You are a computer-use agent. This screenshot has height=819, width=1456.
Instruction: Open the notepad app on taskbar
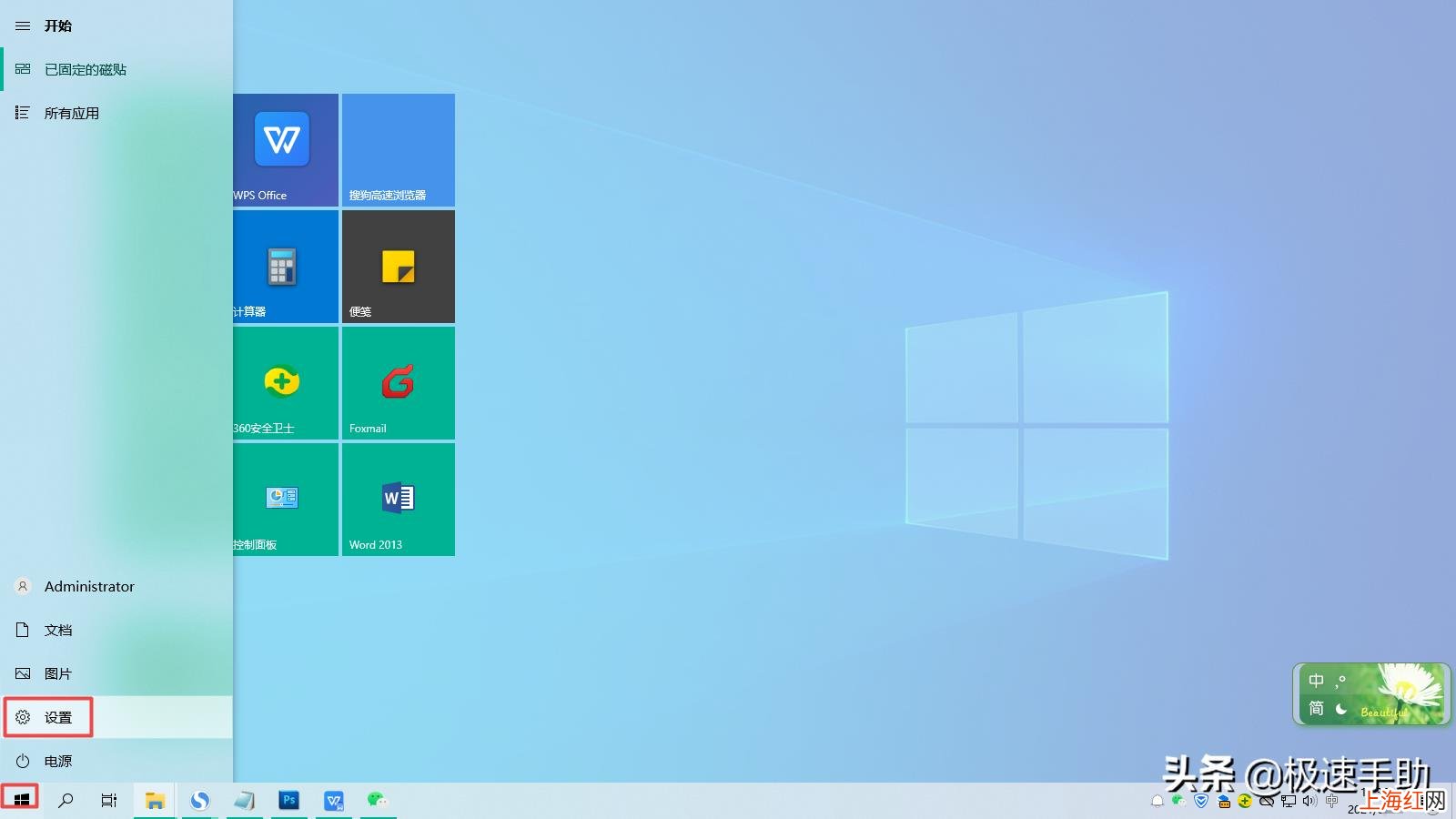click(x=245, y=801)
